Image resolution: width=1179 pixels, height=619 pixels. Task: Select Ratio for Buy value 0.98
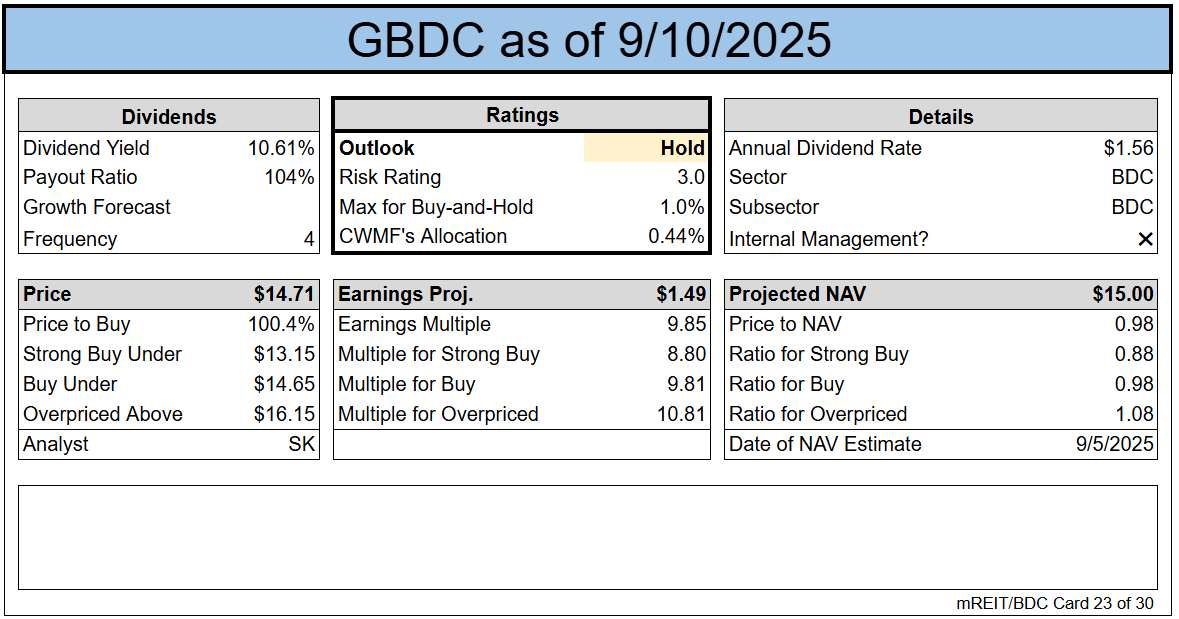pos(1134,384)
